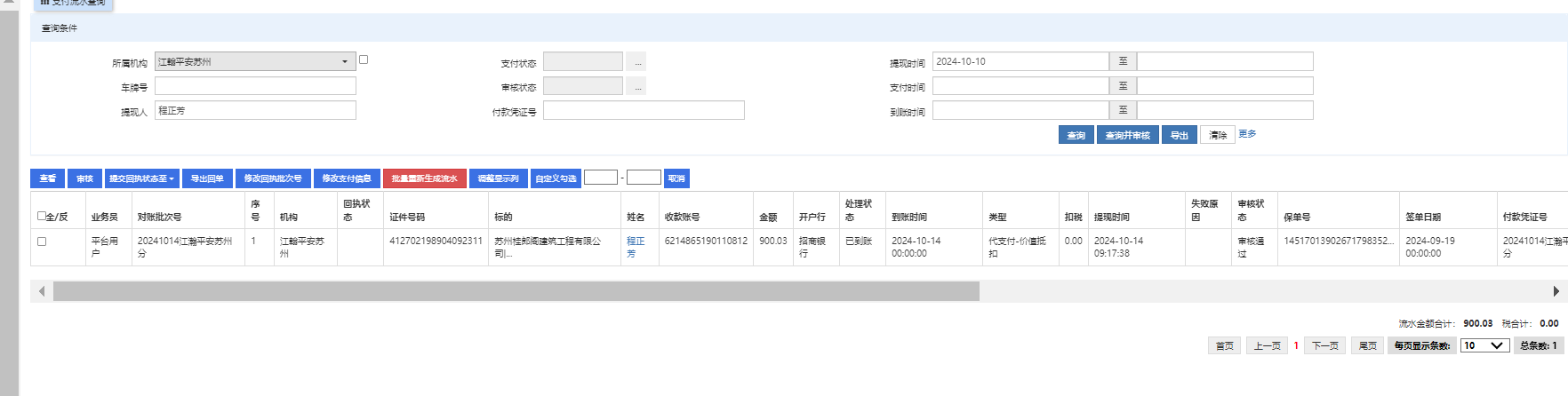Go to 下一页 next page

[x=1325, y=345]
